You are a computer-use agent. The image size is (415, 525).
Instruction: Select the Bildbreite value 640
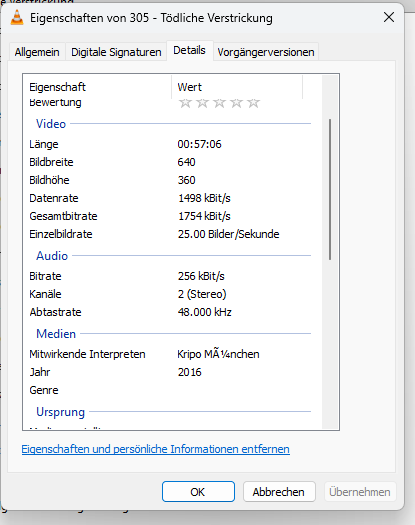coord(186,162)
